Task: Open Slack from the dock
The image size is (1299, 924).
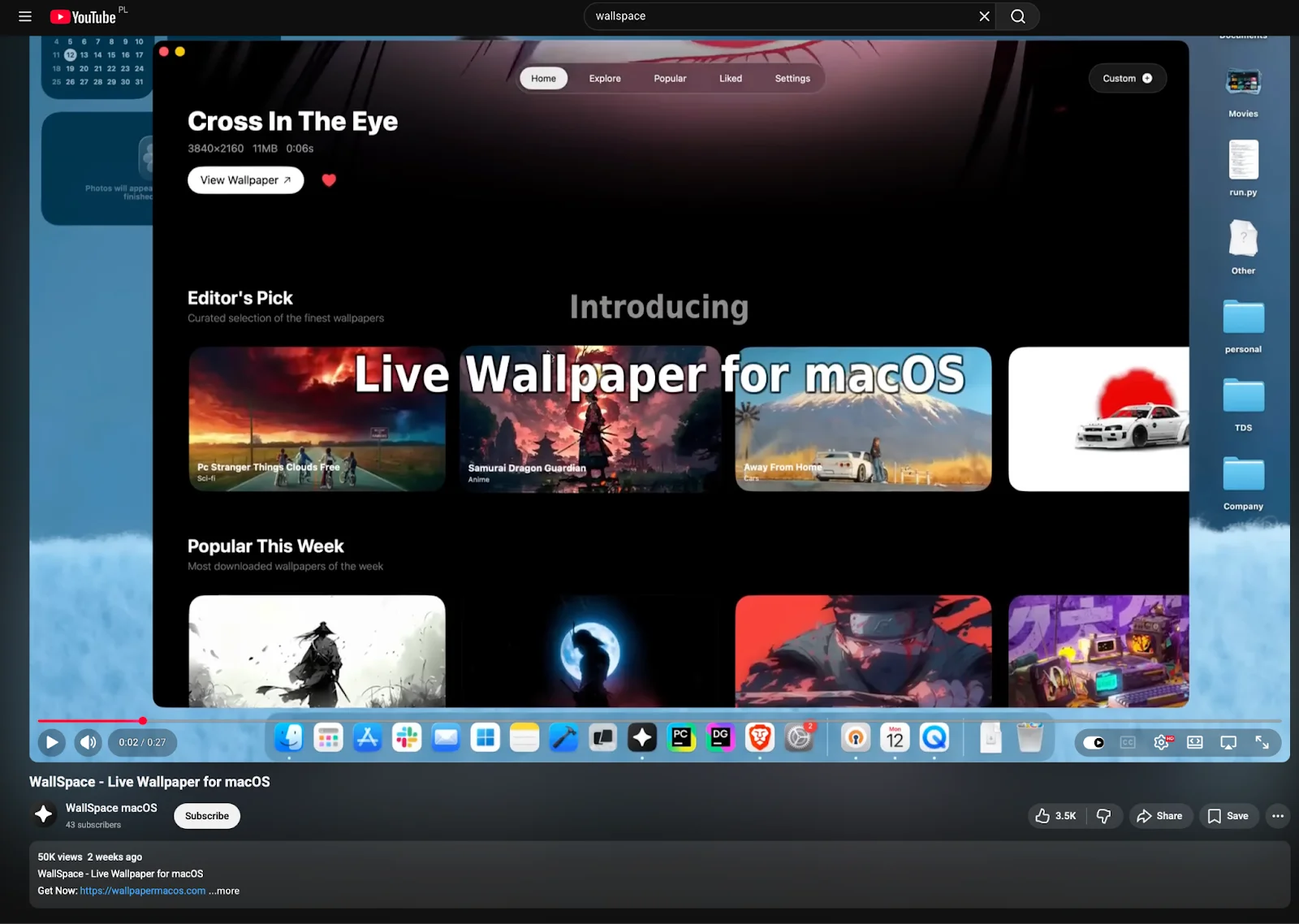Action: [x=406, y=738]
